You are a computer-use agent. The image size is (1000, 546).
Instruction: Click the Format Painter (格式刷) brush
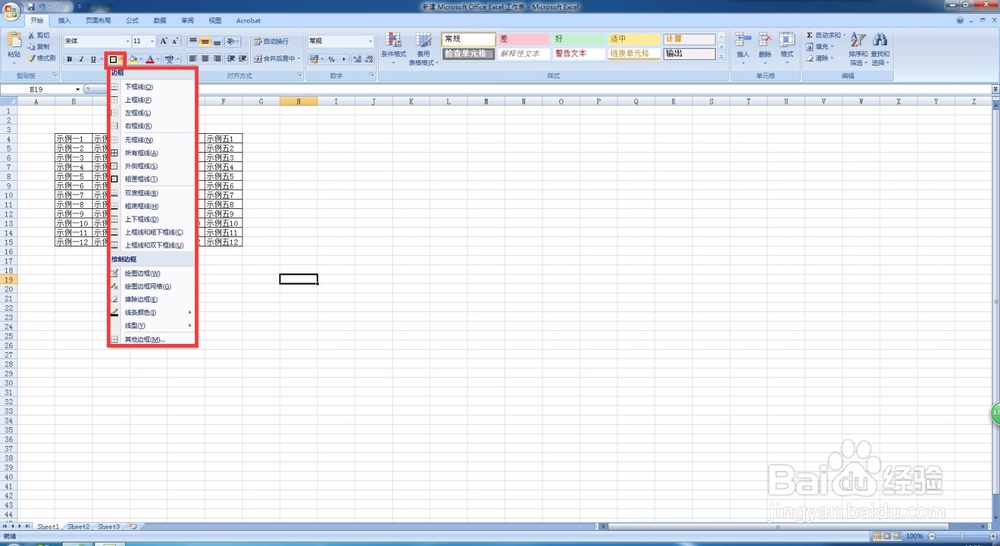click(31, 58)
